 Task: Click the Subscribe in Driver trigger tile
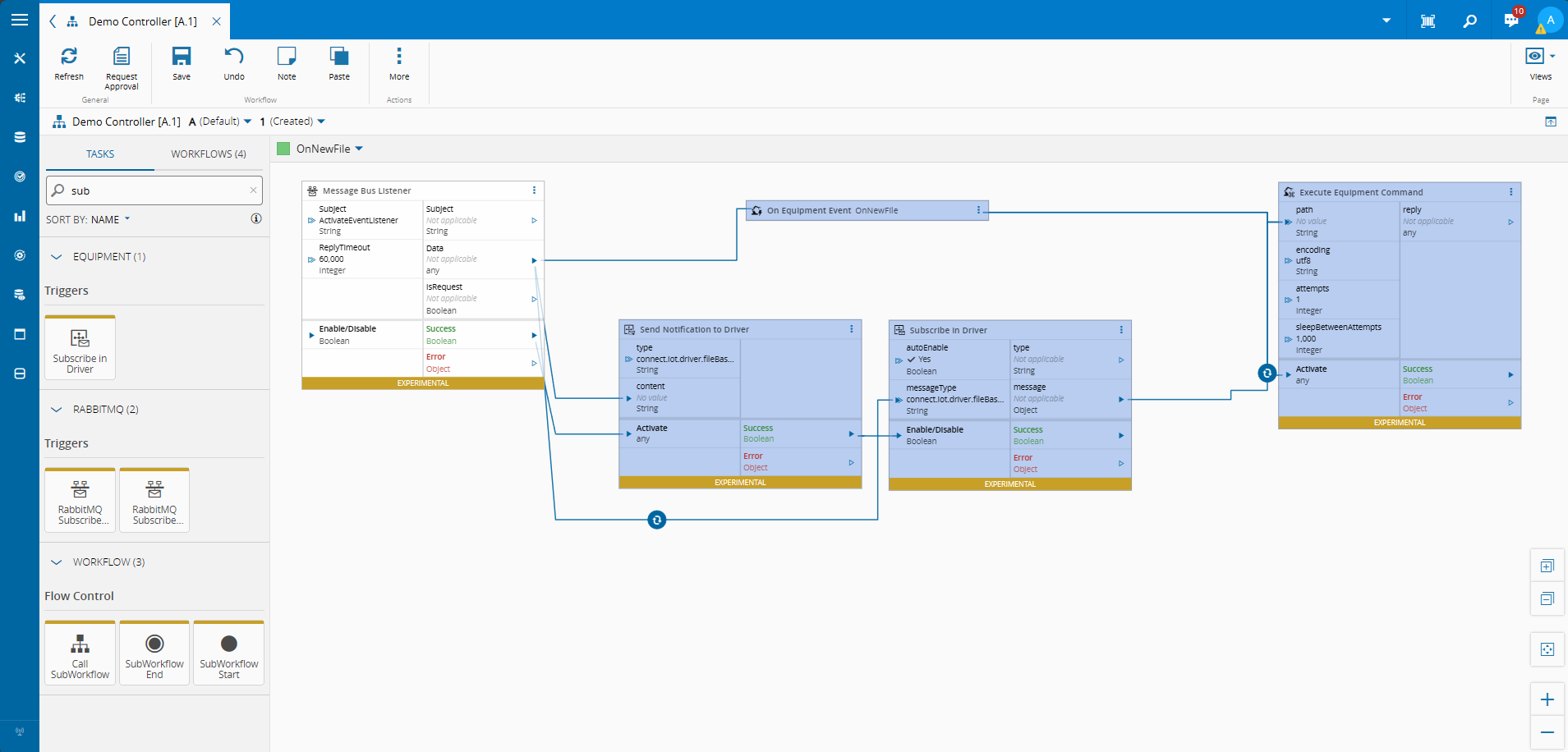coord(80,348)
